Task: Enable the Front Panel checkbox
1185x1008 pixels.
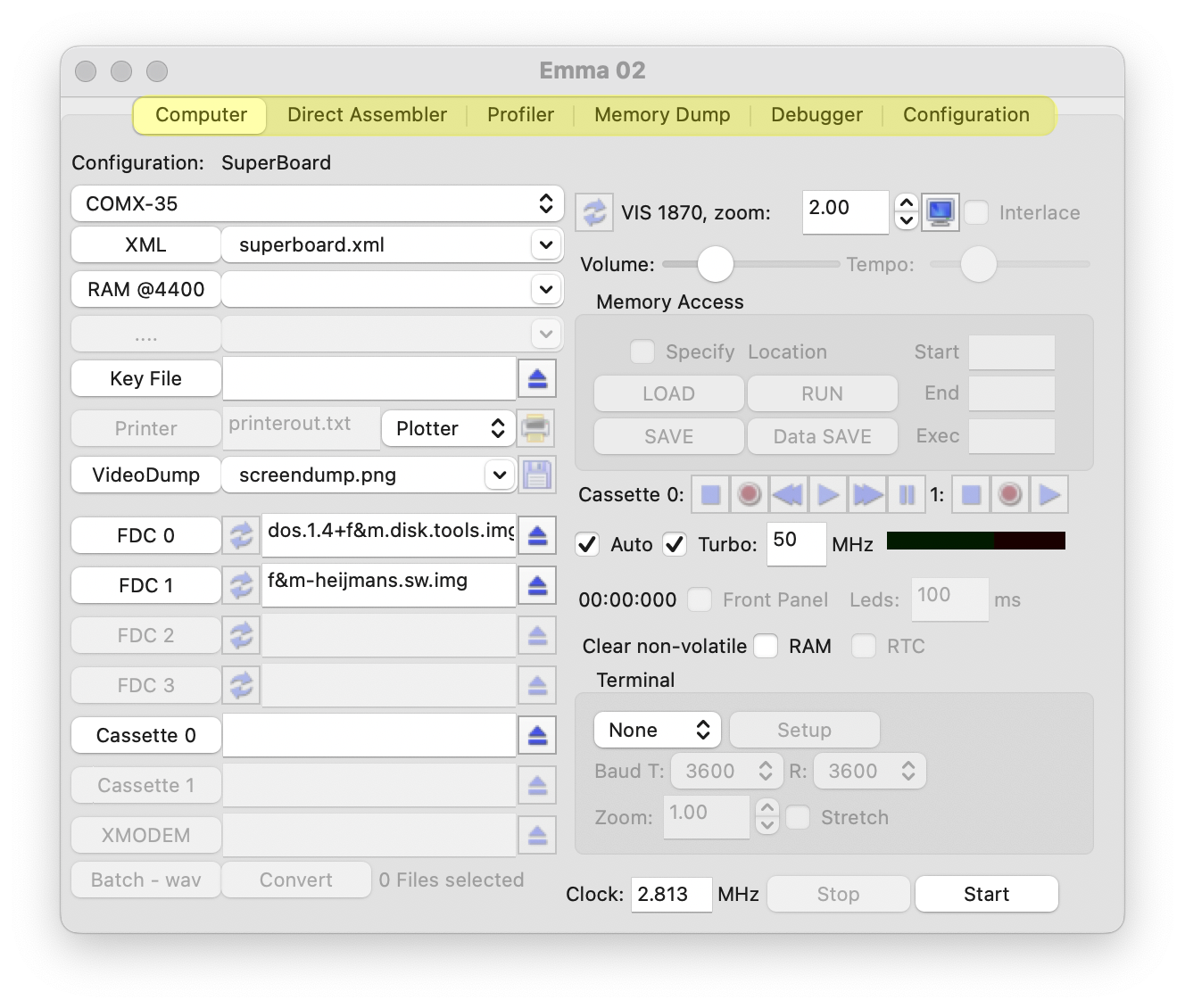Action: click(x=700, y=599)
